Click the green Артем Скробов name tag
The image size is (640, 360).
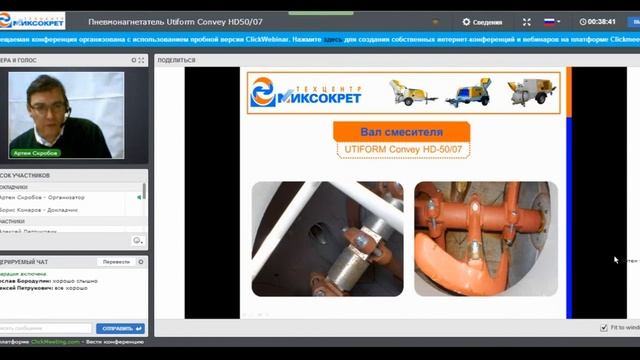click(x=36, y=153)
